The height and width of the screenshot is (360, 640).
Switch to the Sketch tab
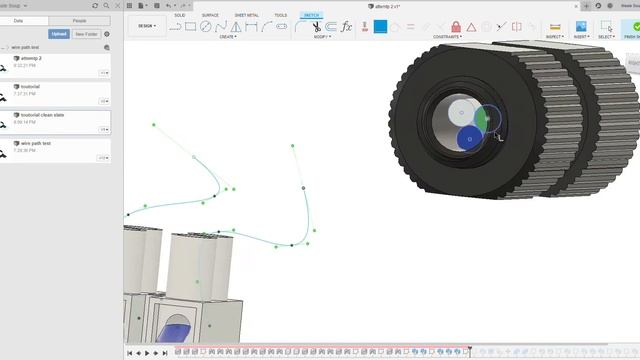pyautogui.click(x=311, y=15)
